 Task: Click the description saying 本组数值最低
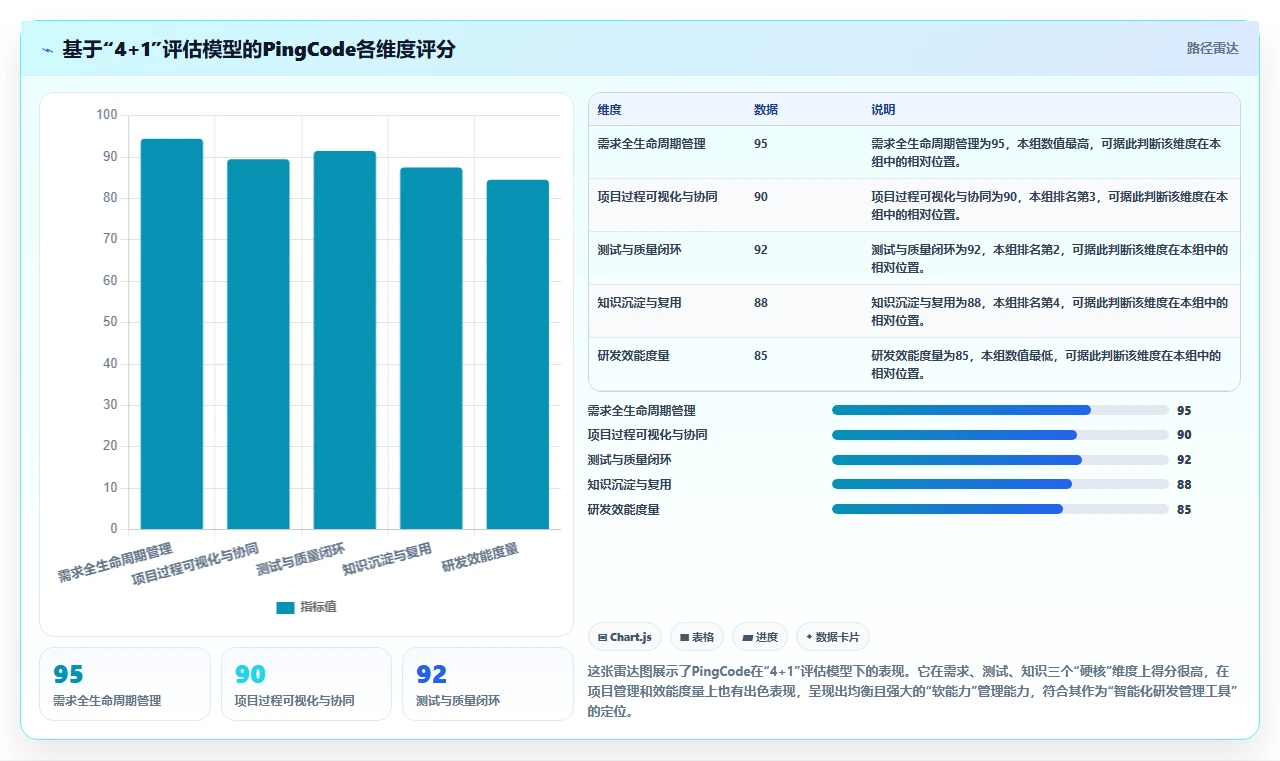click(1048, 365)
